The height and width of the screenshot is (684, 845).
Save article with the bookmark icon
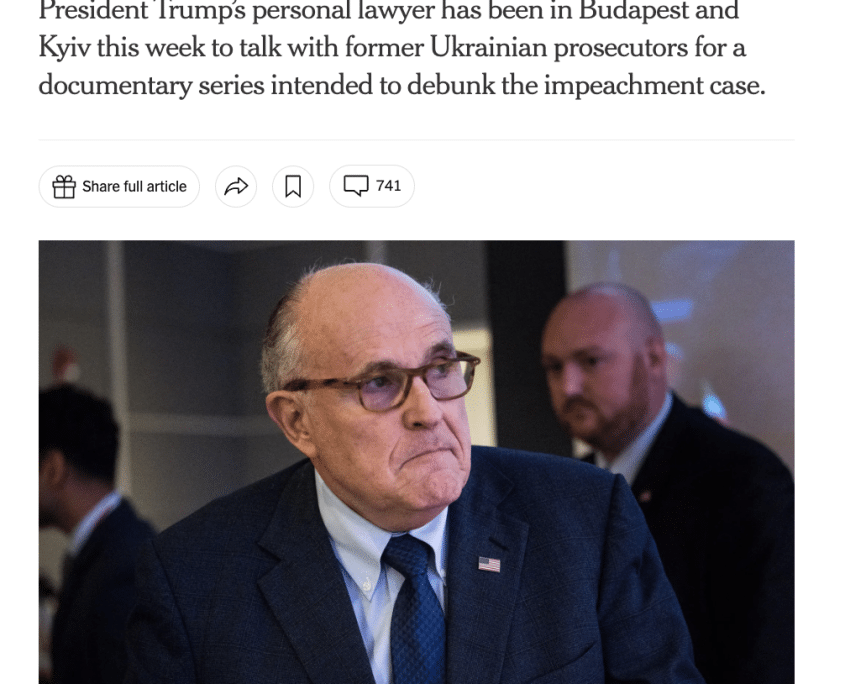click(x=293, y=186)
